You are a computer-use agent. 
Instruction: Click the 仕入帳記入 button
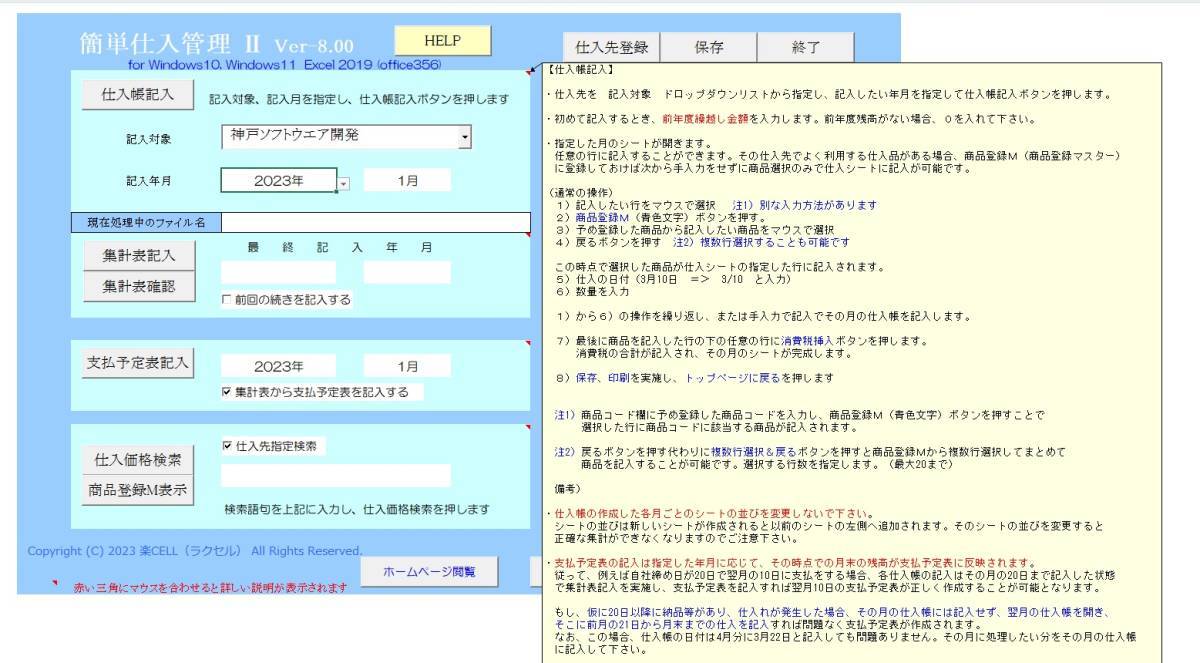click(x=138, y=95)
